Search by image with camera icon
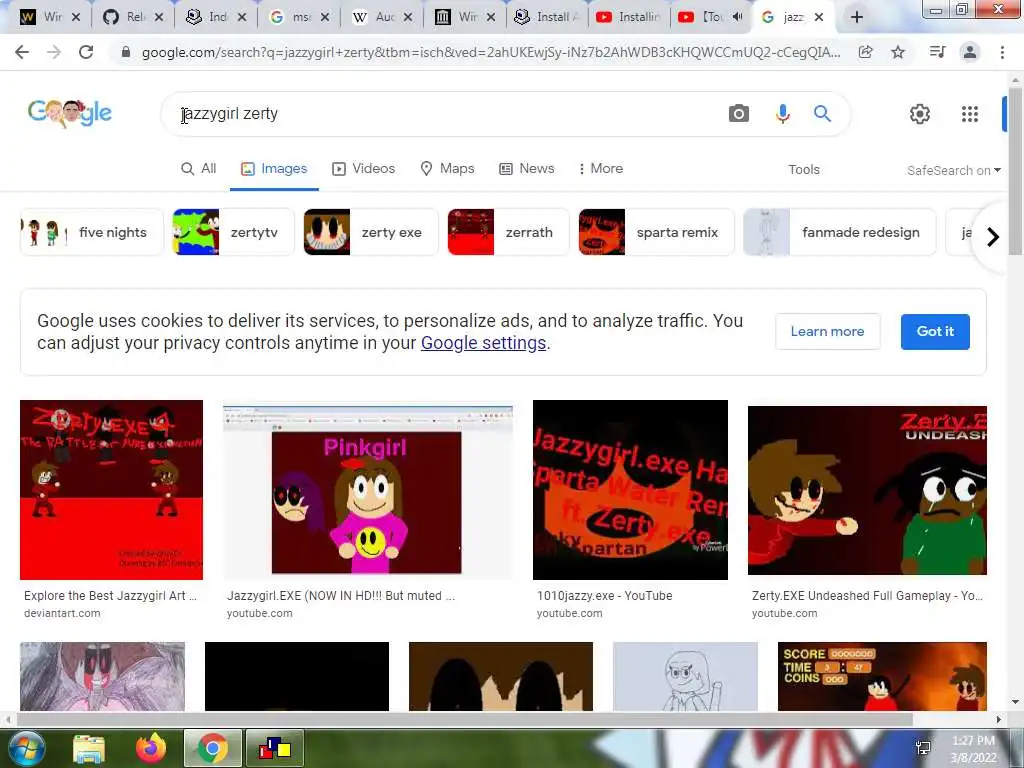Image resolution: width=1024 pixels, height=768 pixels. pyautogui.click(x=739, y=114)
